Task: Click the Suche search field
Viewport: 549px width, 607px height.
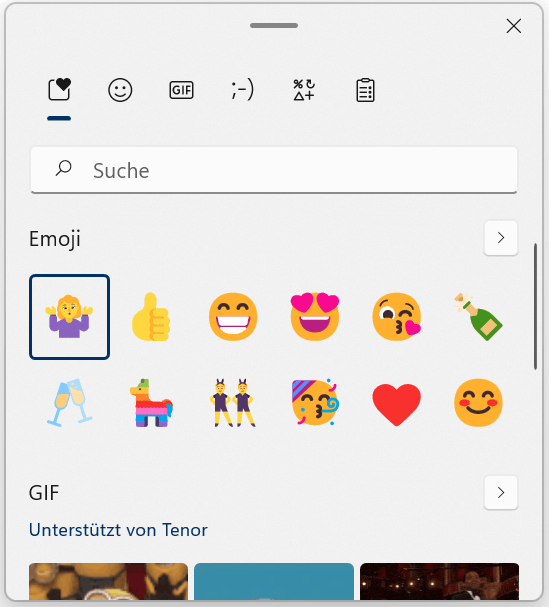Action: [x=274, y=170]
